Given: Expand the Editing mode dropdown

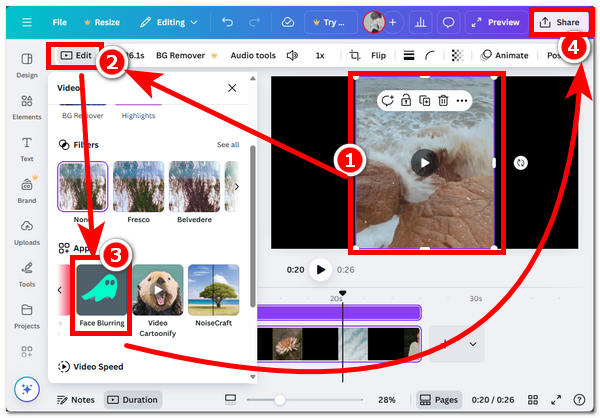Looking at the screenshot, I should coord(168,21).
